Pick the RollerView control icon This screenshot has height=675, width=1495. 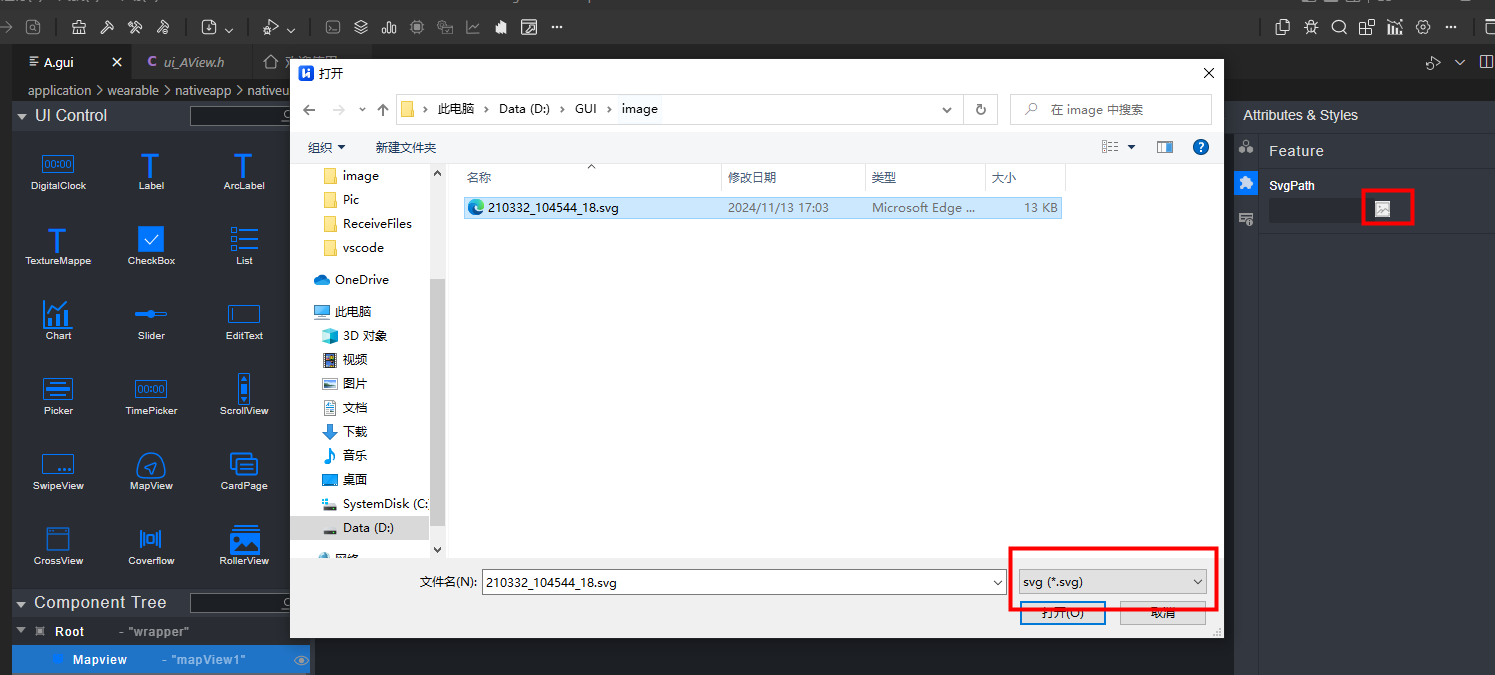tap(244, 540)
